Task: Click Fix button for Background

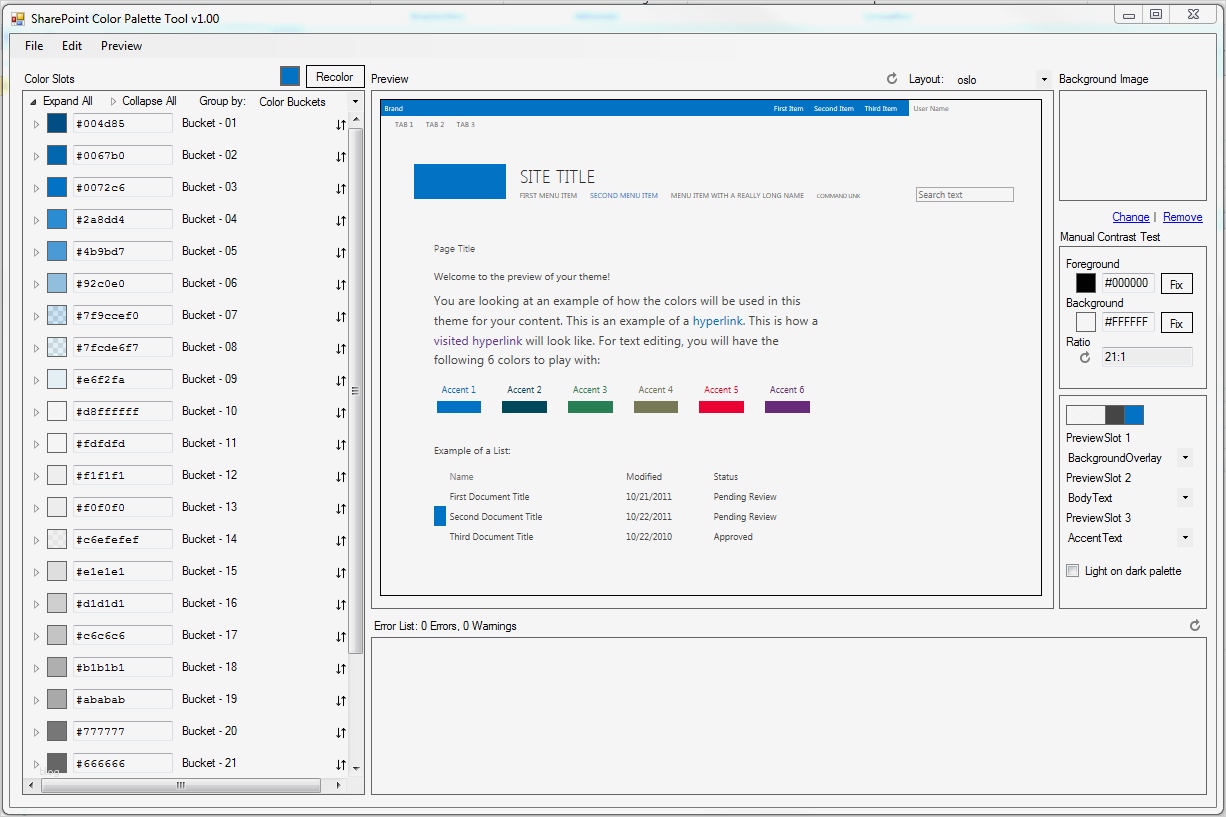Action: pyautogui.click(x=1176, y=323)
